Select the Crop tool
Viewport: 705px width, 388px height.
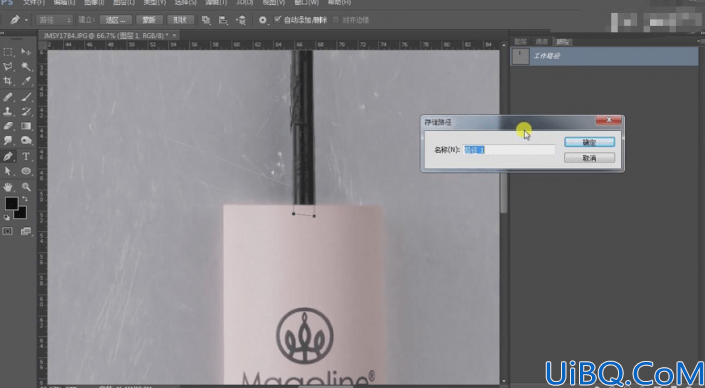(8, 81)
